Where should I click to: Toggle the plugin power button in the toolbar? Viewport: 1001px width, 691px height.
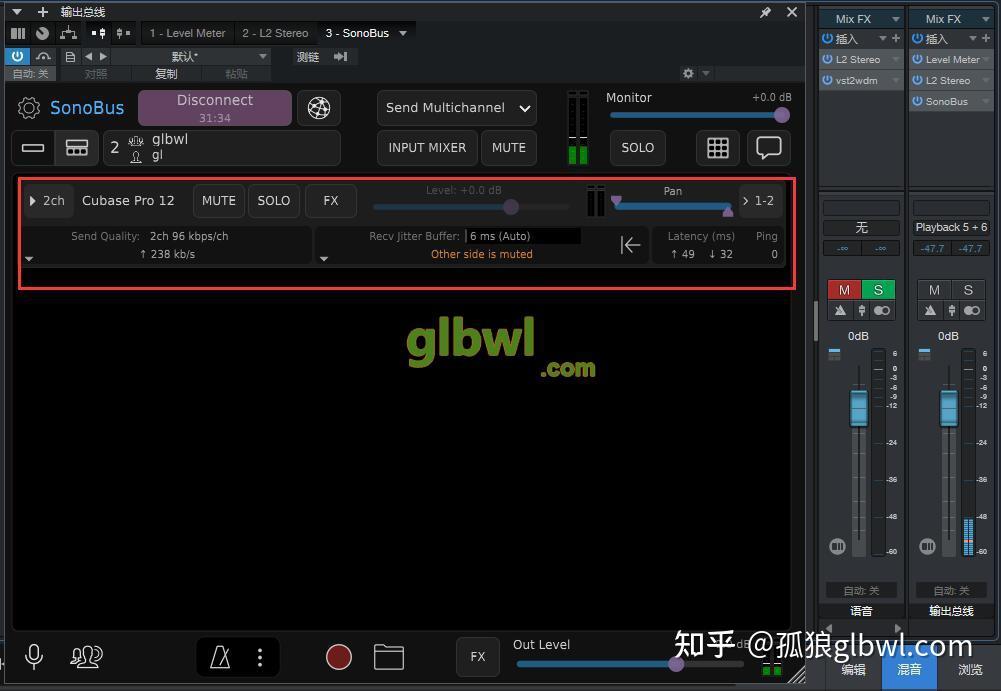pyautogui.click(x=17, y=56)
